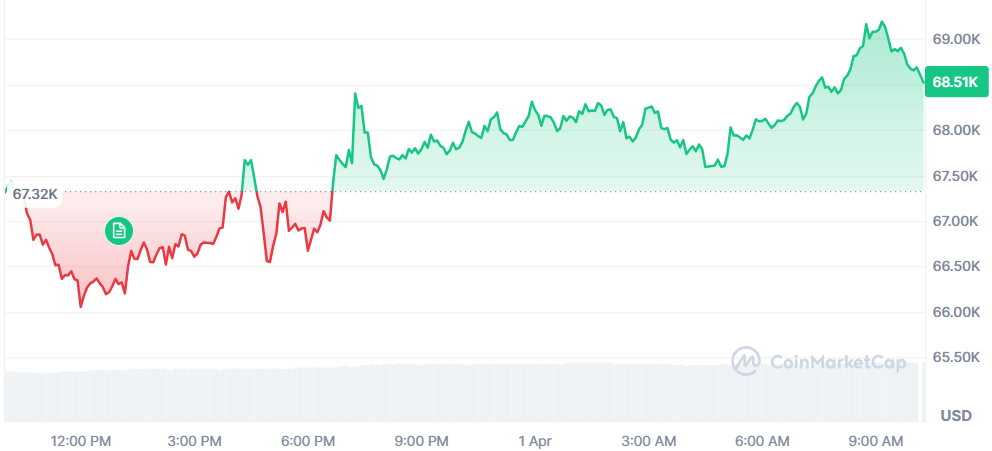Screen dimensions: 992x451
Task: Click the USD currency label
Action: (957, 415)
